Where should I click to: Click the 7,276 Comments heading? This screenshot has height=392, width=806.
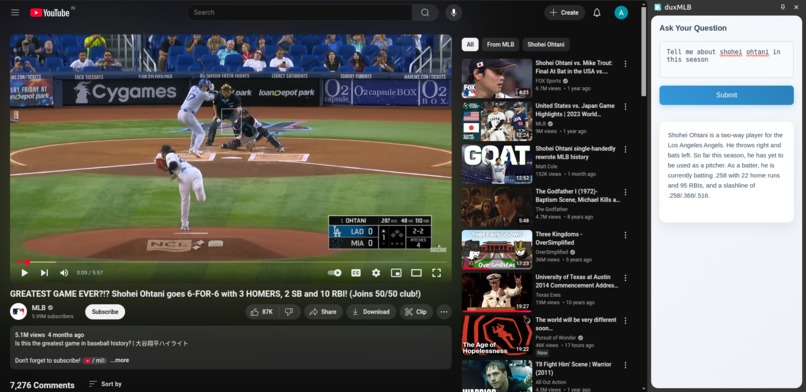coord(42,385)
